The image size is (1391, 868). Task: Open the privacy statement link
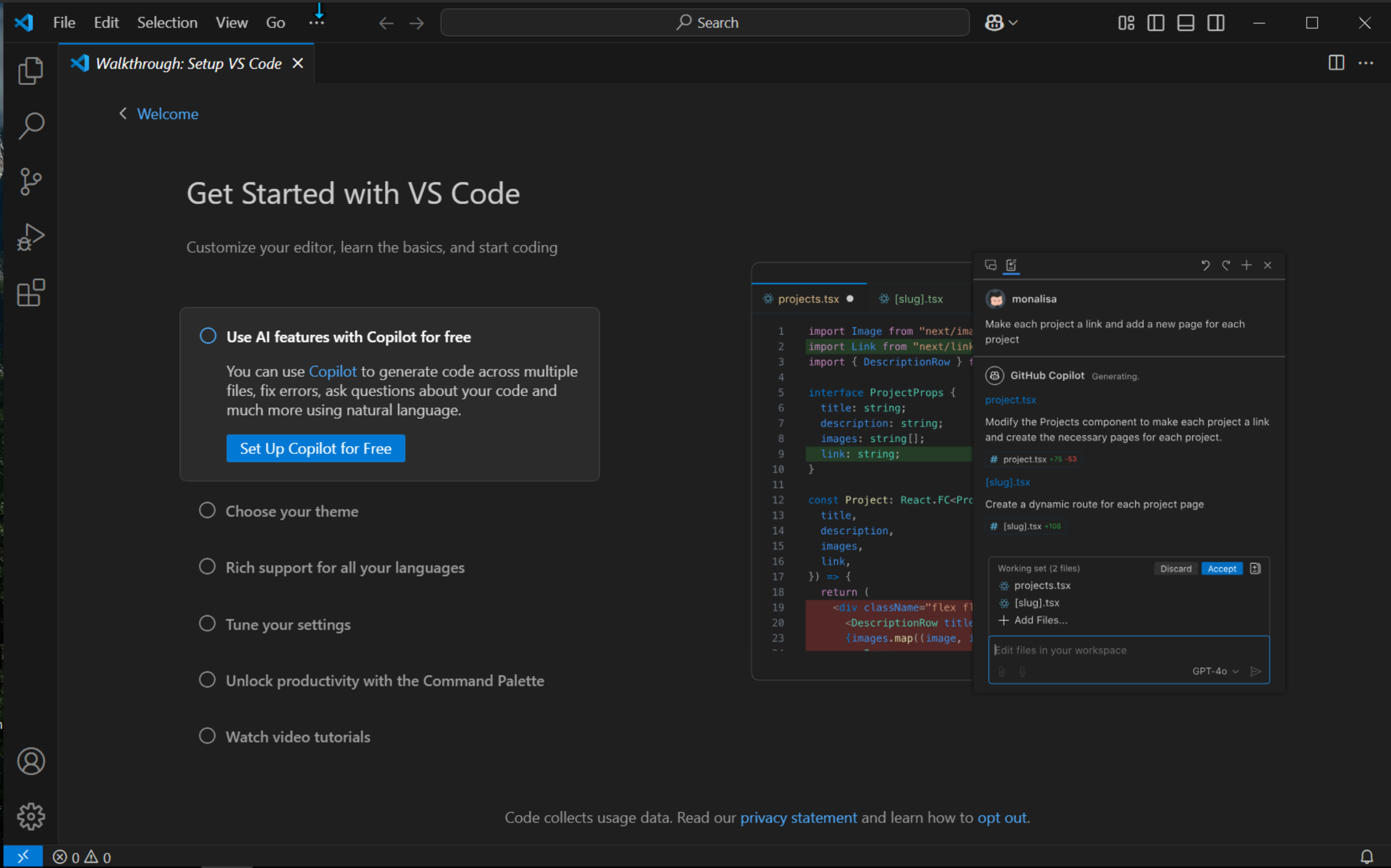(798, 818)
